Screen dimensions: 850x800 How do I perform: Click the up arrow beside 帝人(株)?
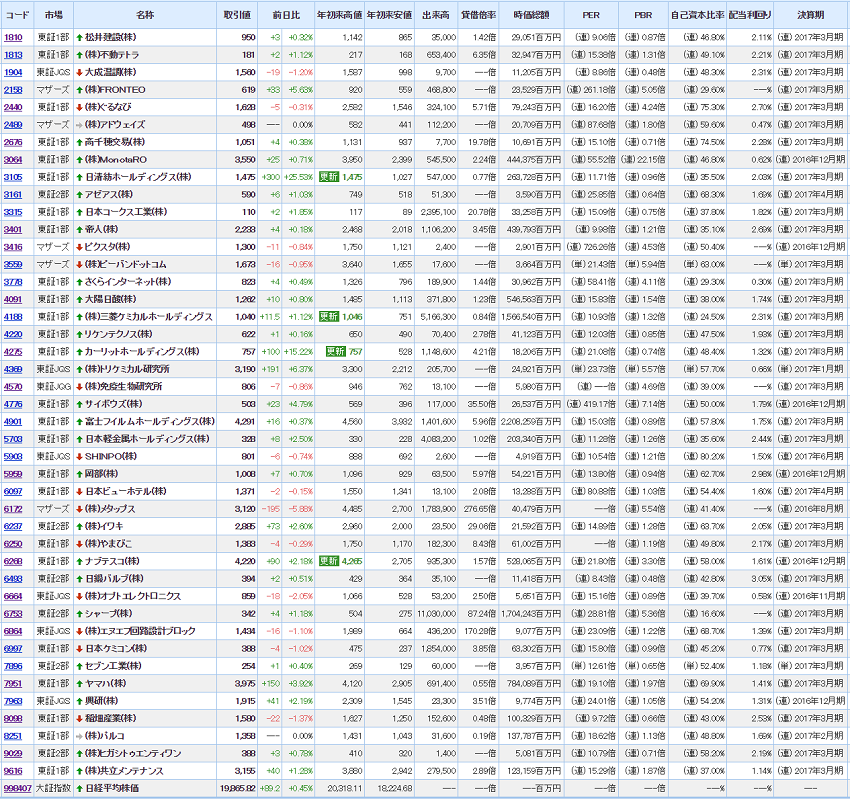[x=79, y=230]
